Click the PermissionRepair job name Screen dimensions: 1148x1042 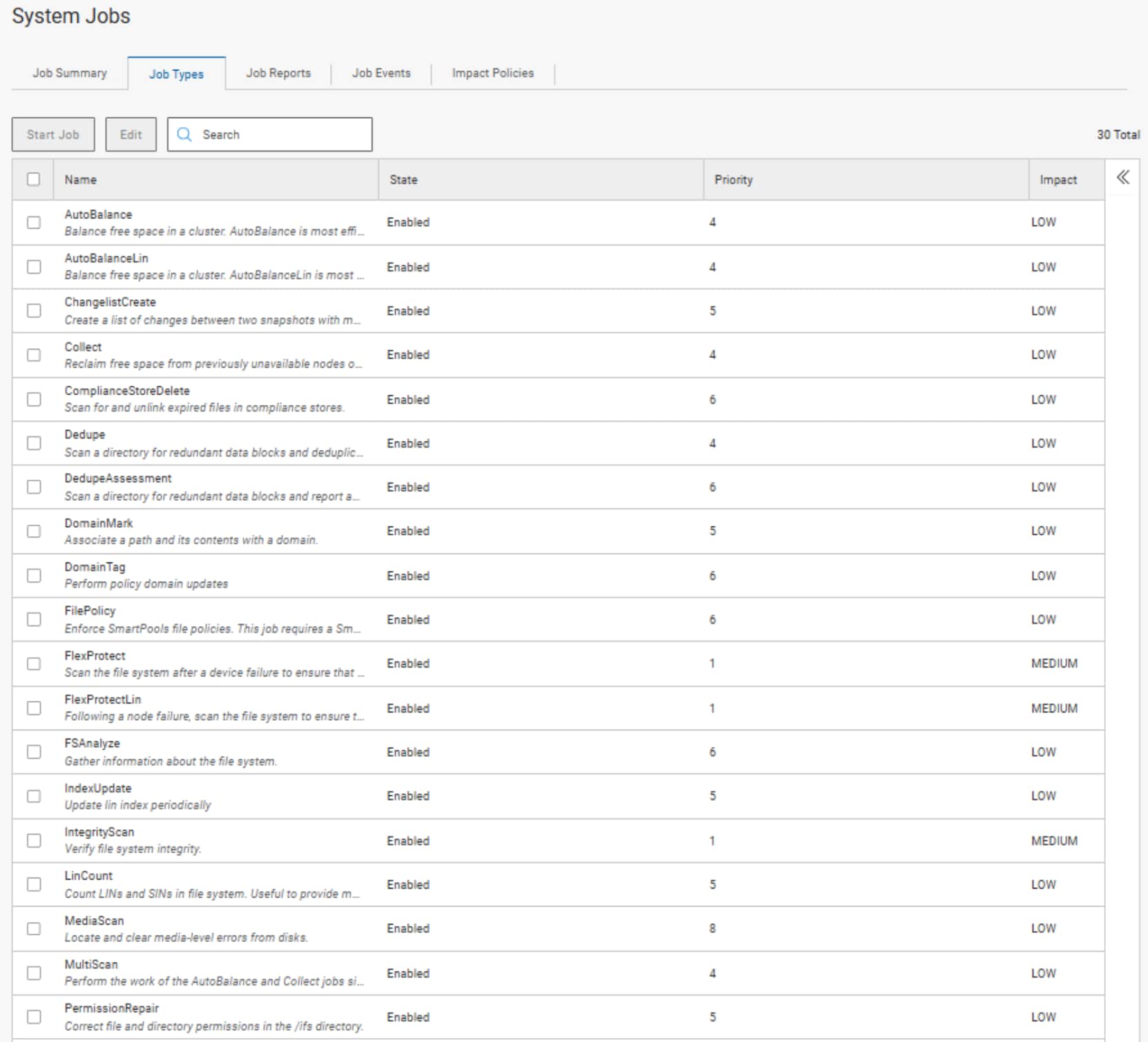[112, 1008]
